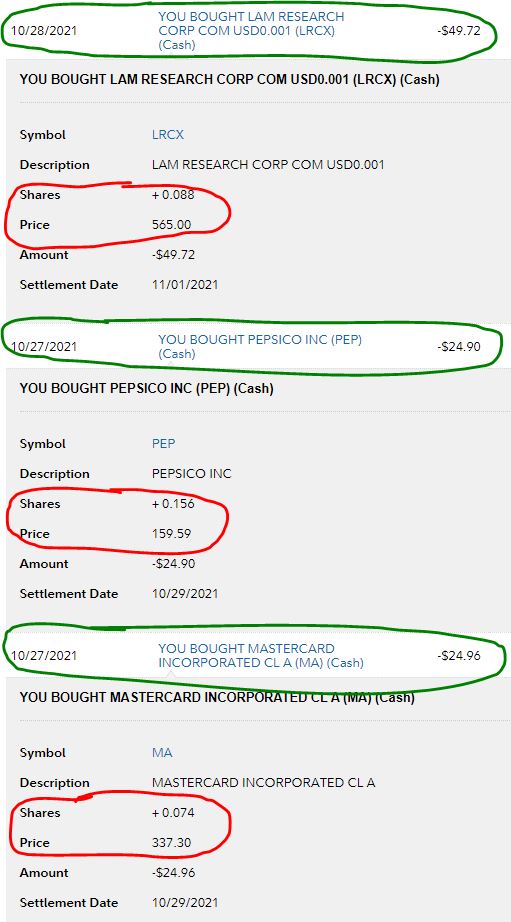
Task: Click YOU BOUGHT LAM RESEARCH CORP link
Action: pos(251,31)
